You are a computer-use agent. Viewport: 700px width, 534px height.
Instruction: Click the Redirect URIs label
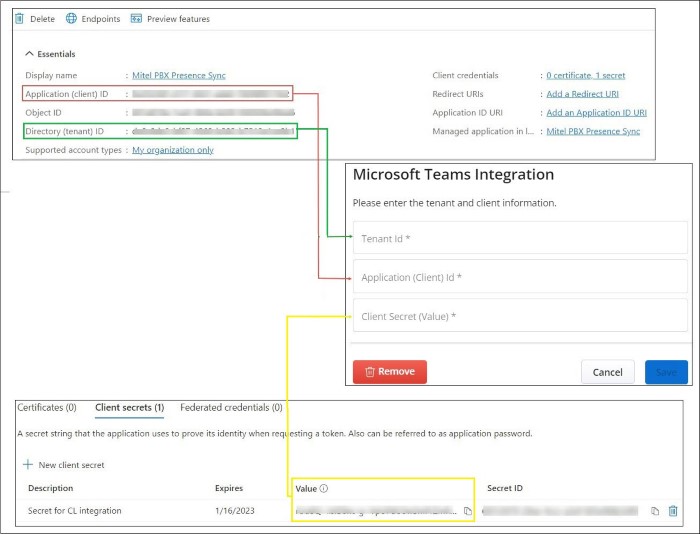458,94
